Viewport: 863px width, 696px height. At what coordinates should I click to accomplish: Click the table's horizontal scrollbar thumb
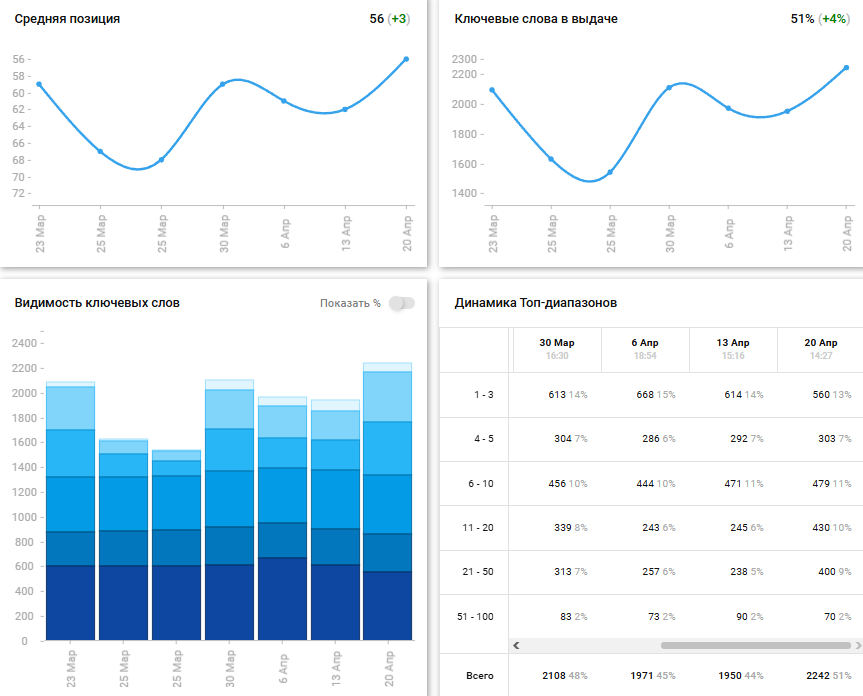tap(756, 645)
